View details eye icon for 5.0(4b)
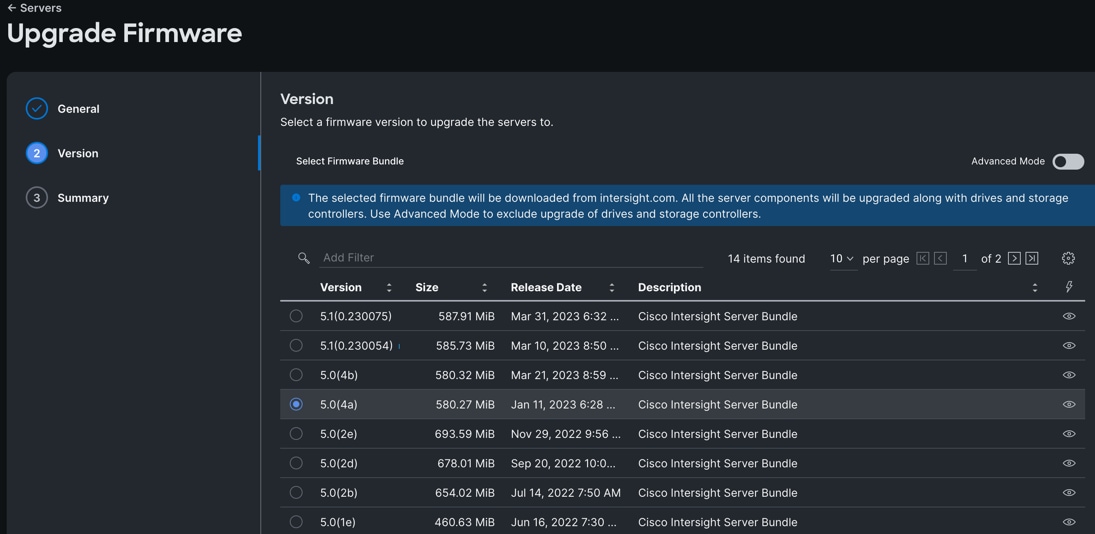Viewport: 1095px width, 534px height. click(1068, 375)
